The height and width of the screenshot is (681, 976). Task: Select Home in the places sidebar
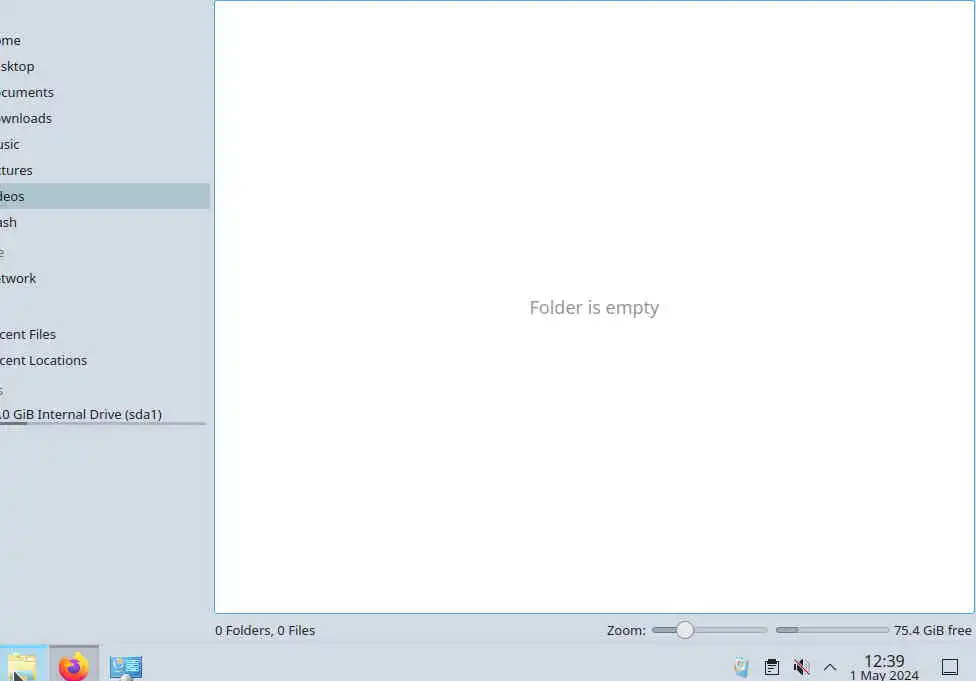pyautogui.click(x=105, y=40)
